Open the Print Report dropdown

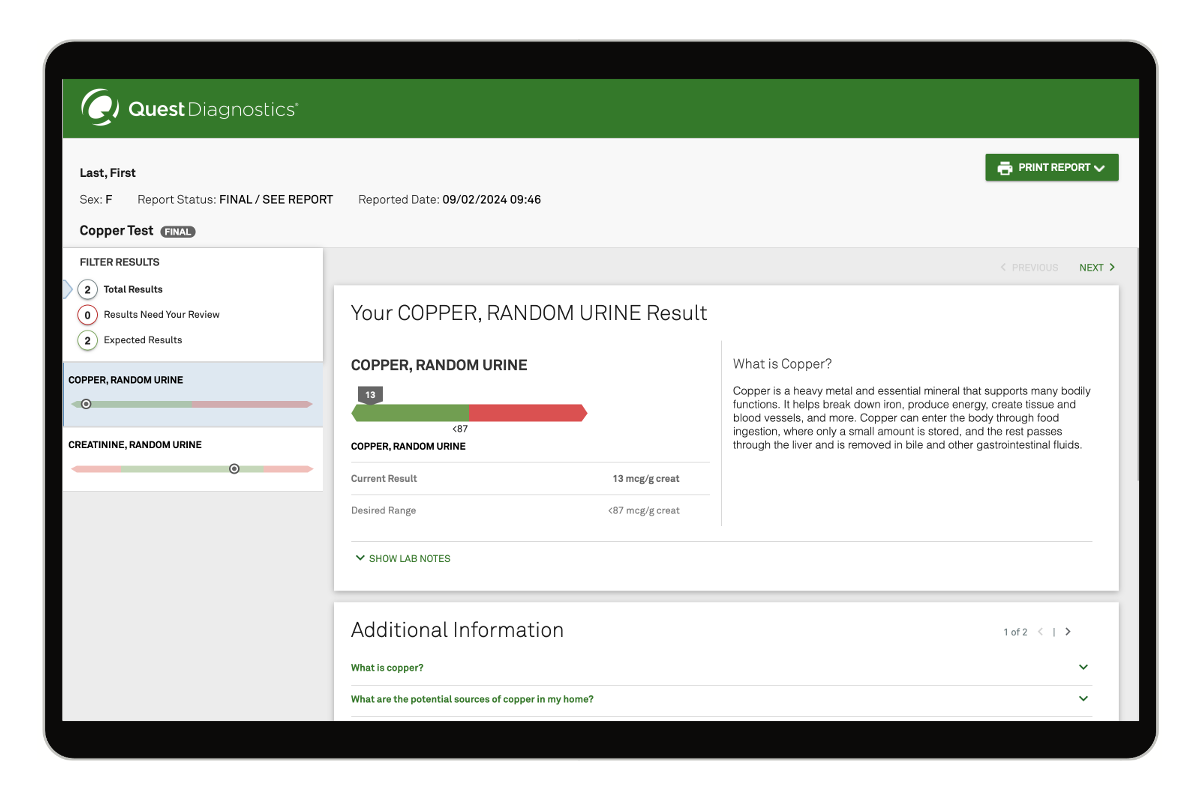[x=1052, y=168]
